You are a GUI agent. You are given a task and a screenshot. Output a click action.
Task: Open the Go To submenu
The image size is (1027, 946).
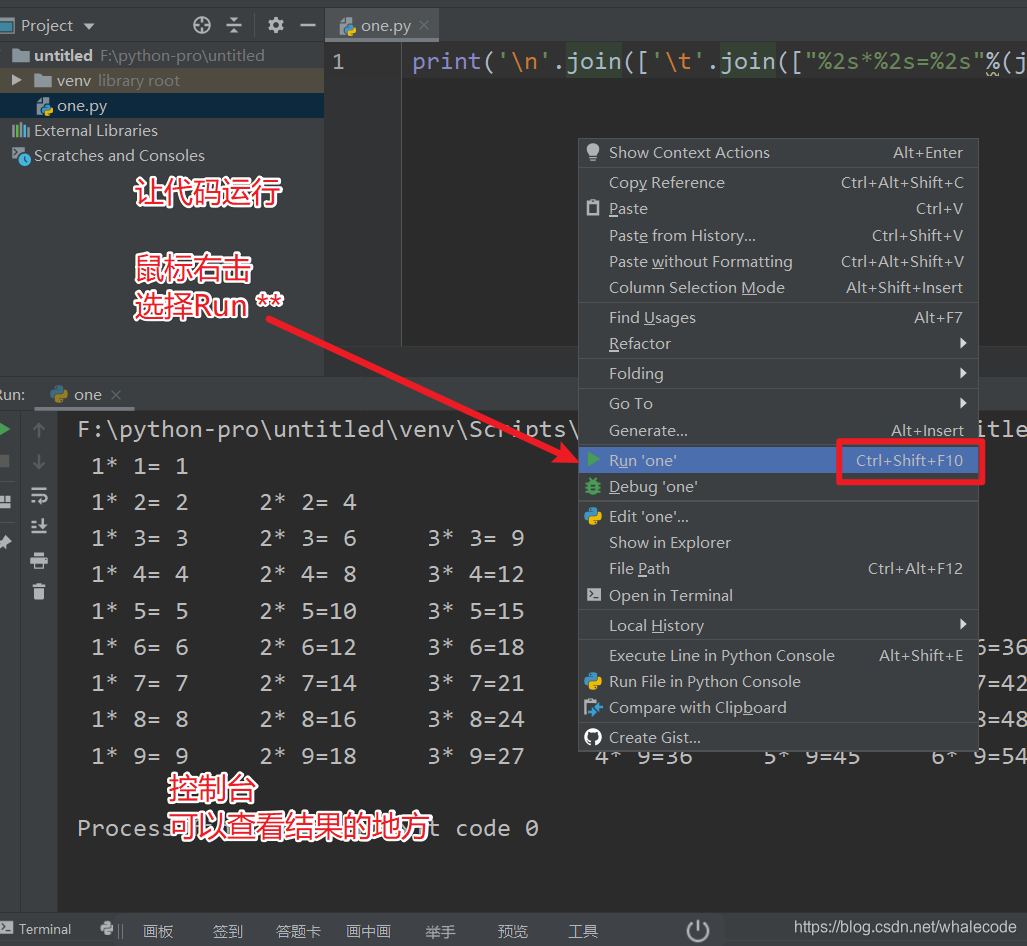point(778,404)
